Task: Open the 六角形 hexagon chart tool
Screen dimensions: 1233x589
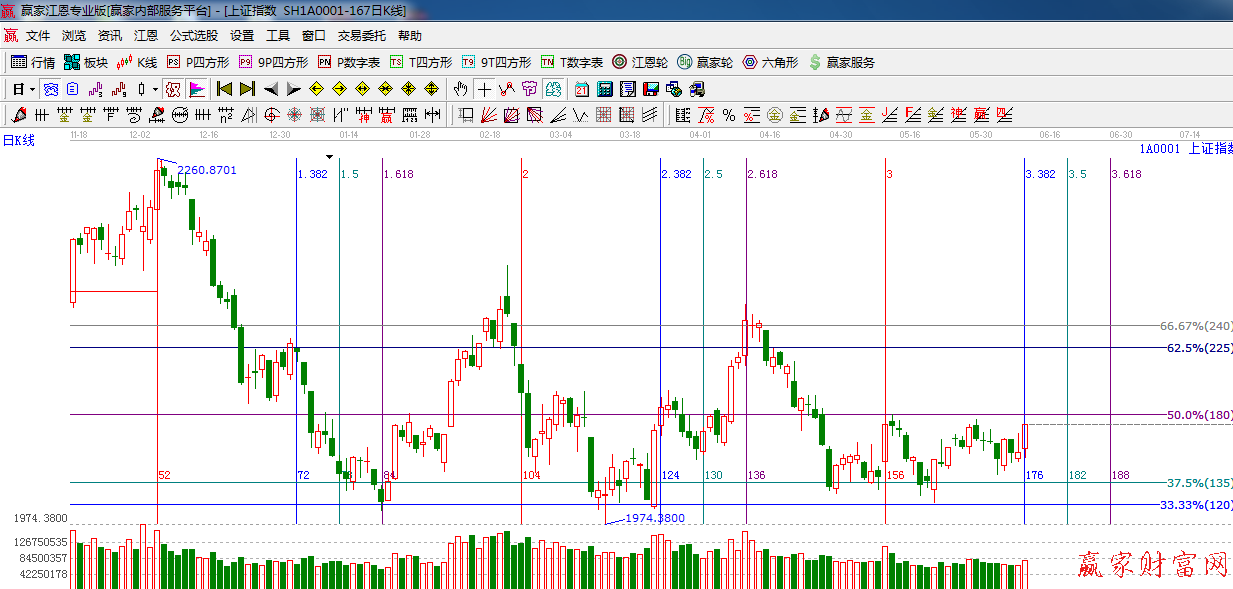Action: (769, 62)
